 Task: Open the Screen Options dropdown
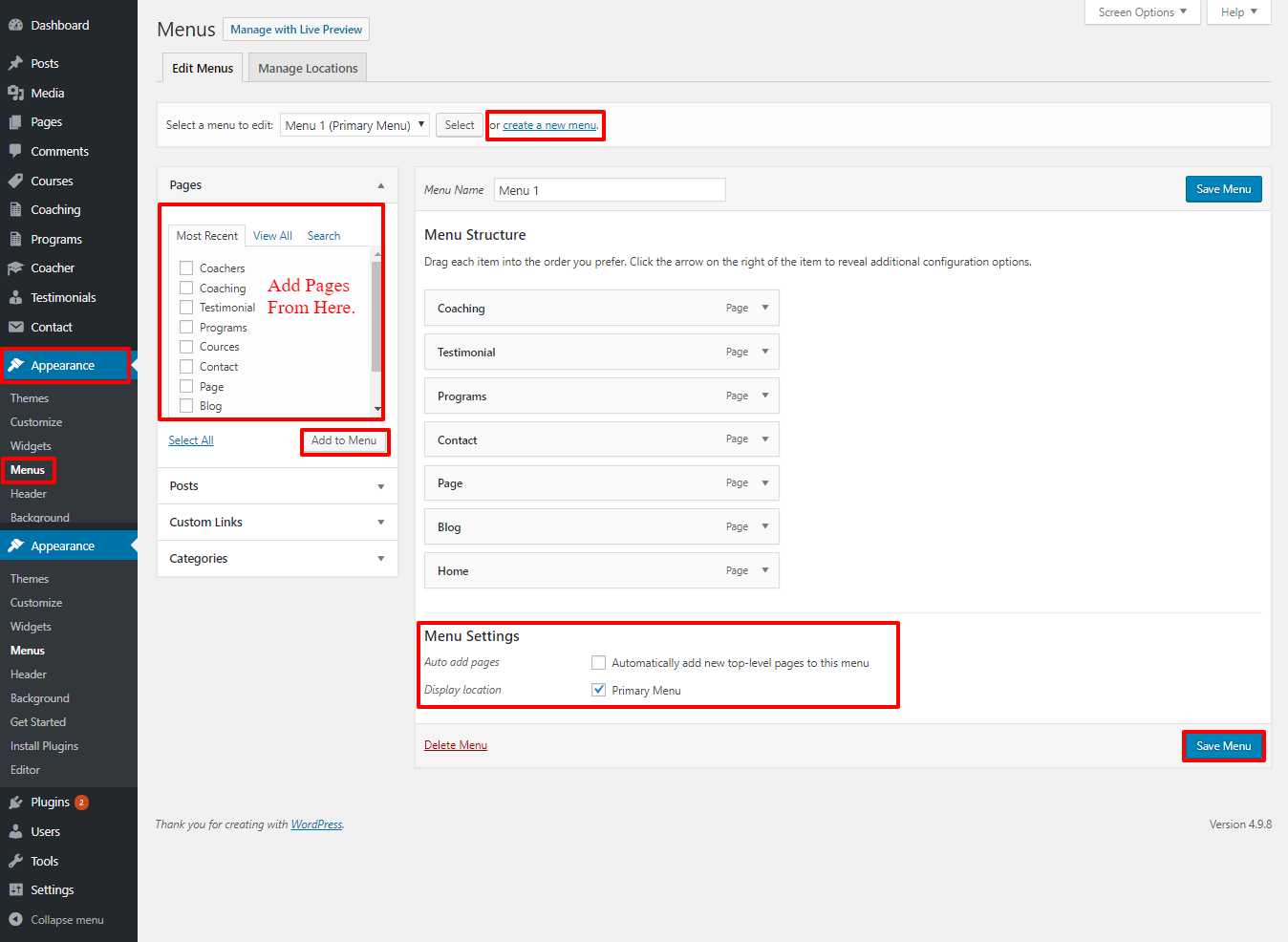tap(1142, 12)
